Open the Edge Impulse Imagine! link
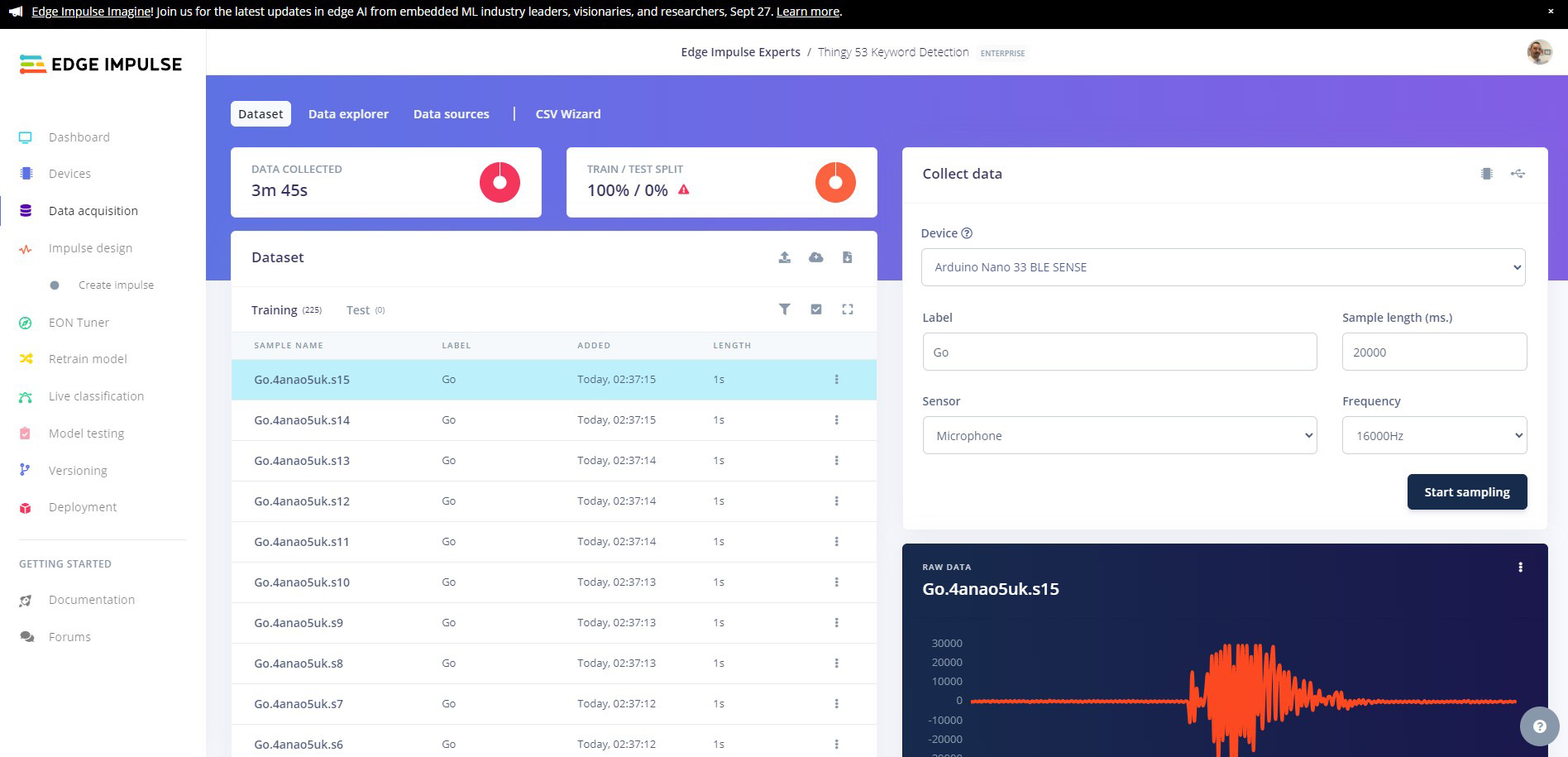Screen dimensions: 1568x757 pyautogui.click(x=93, y=12)
